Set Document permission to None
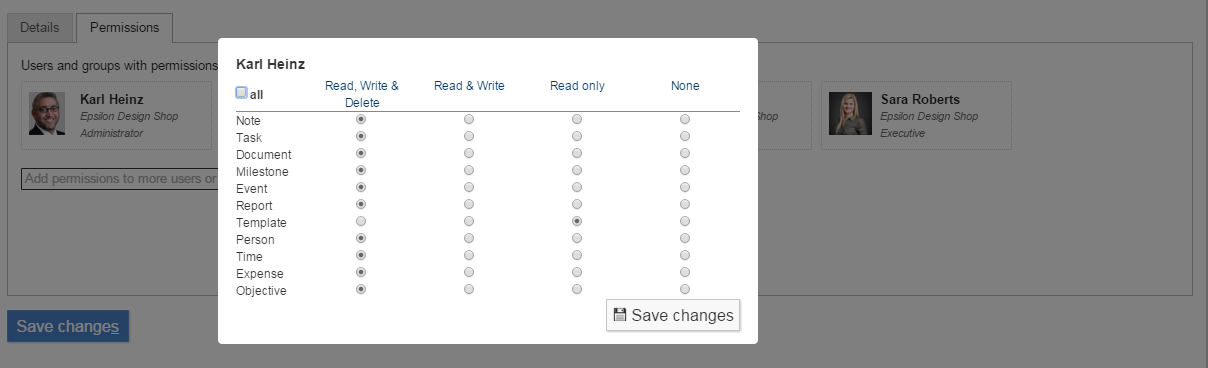The width and height of the screenshot is (1208, 368). click(685, 153)
